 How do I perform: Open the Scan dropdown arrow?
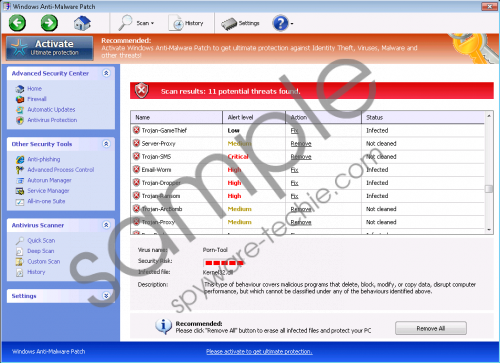153,23
